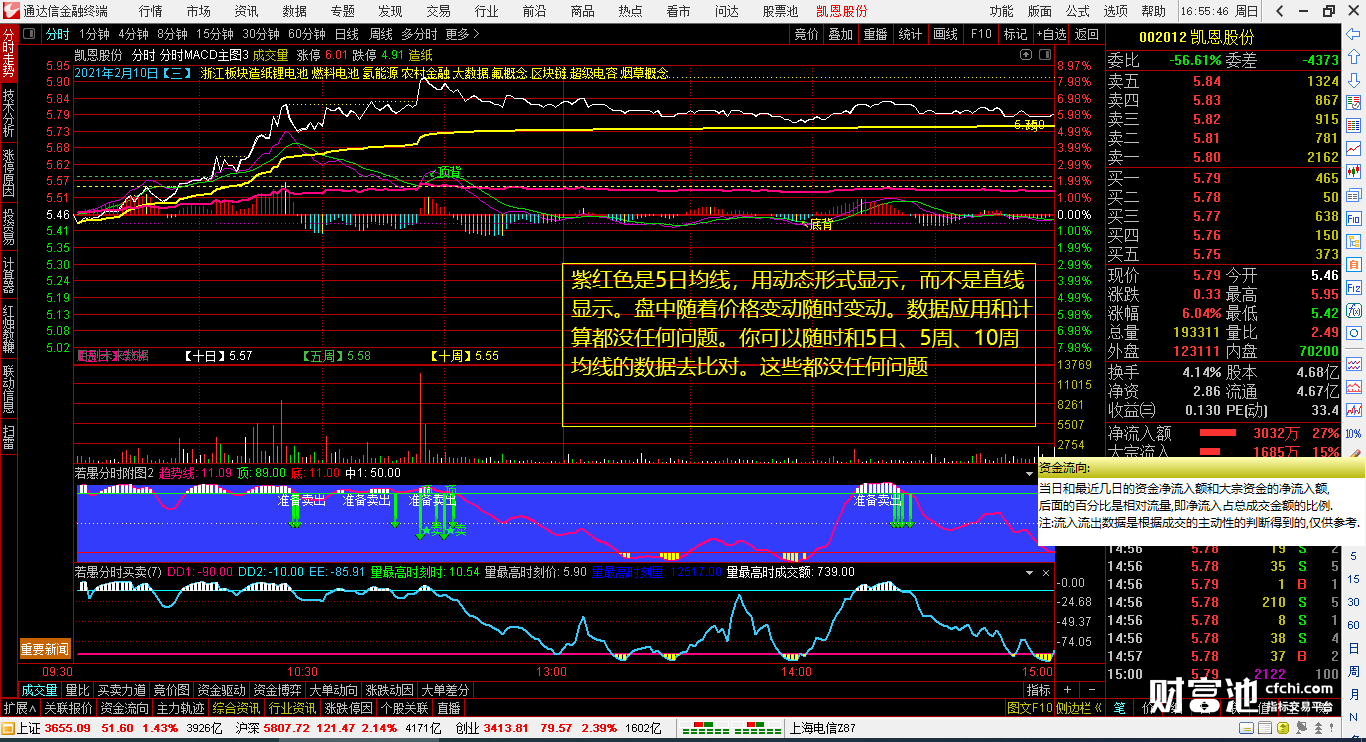Click the market status bars in status bar
This screenshot has width=1366, height=742.
click(x=730, y=728)
